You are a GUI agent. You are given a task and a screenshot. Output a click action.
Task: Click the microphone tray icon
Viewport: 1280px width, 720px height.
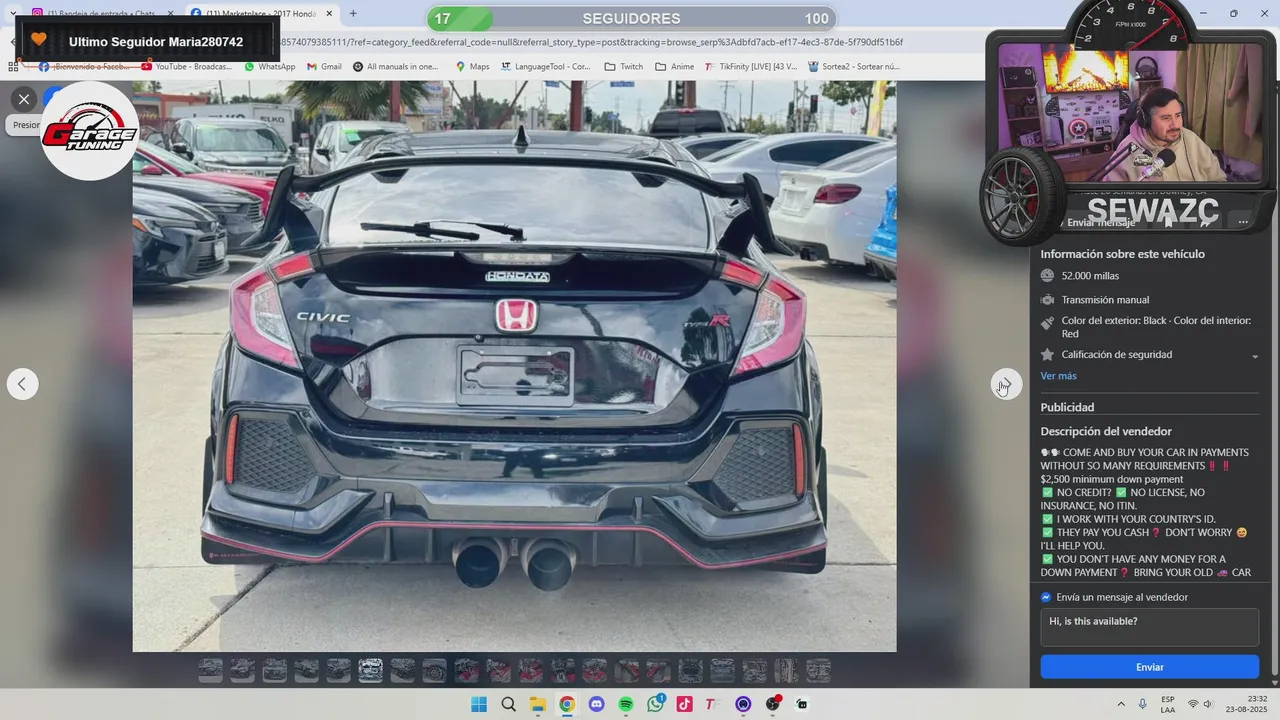1143,704
